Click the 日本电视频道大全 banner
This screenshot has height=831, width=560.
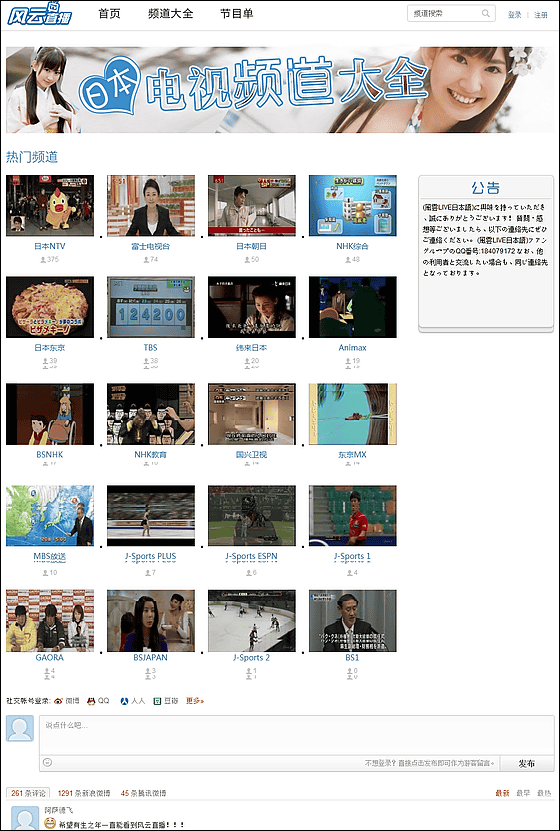pos(279,90)
